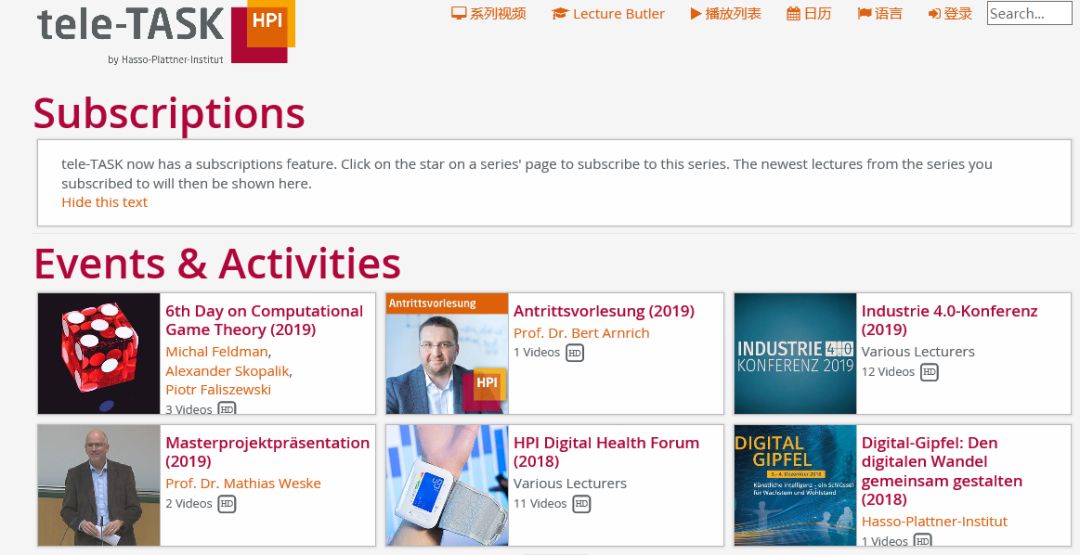Screen dimensions: 1080x555
Task: Click the HD badge next to 12 Videos
Action: 929,372
